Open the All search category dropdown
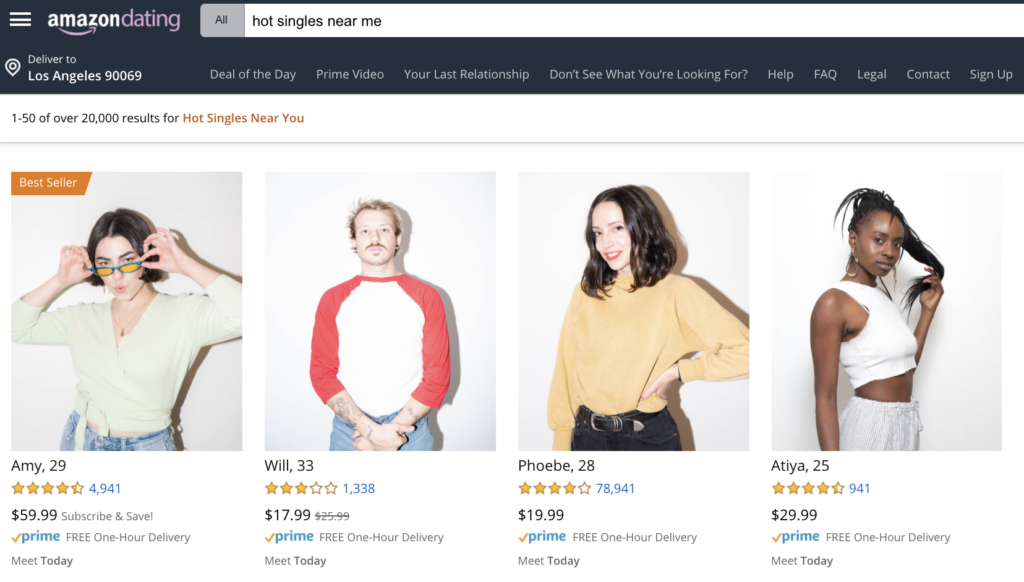The image size is (1024, 582). [x=222, y=20]
